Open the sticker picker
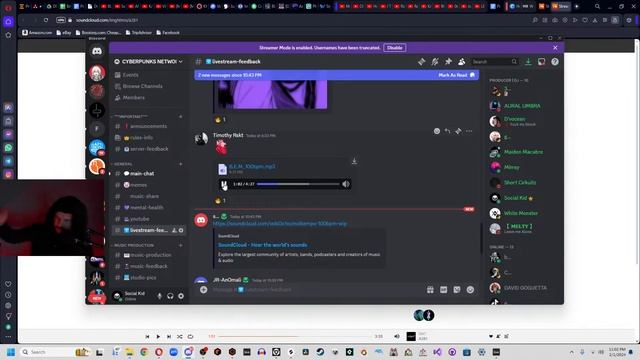The image size is (640, 360). pos(457,290)
